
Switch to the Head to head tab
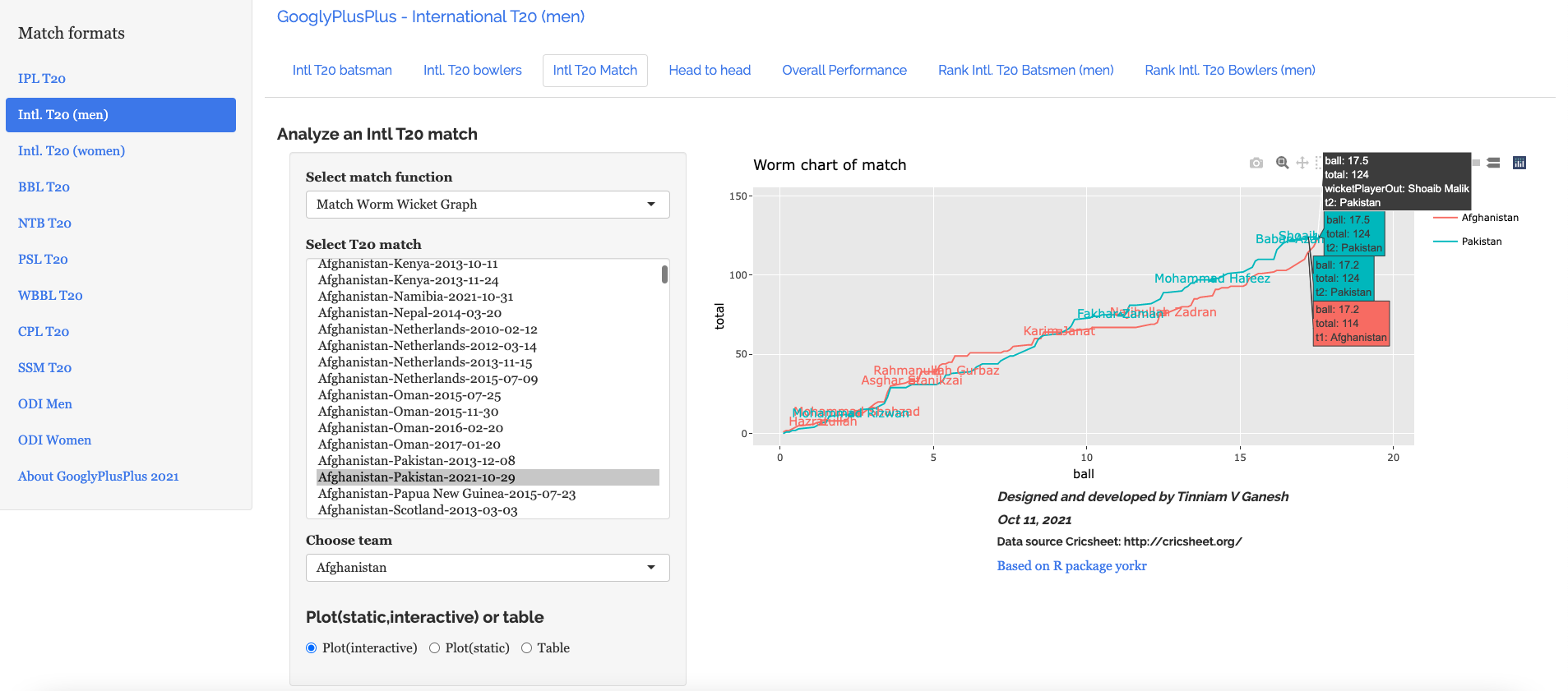709,71
